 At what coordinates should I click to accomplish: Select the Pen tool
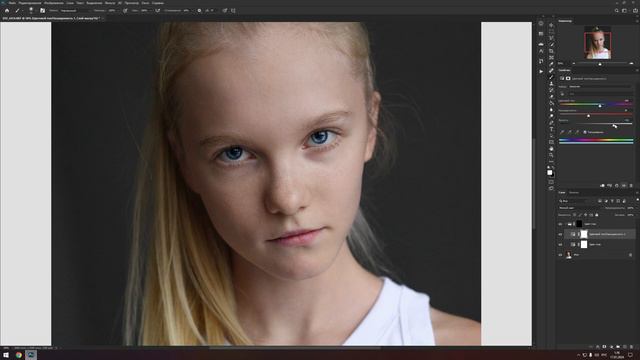click(x=551, y=123)
